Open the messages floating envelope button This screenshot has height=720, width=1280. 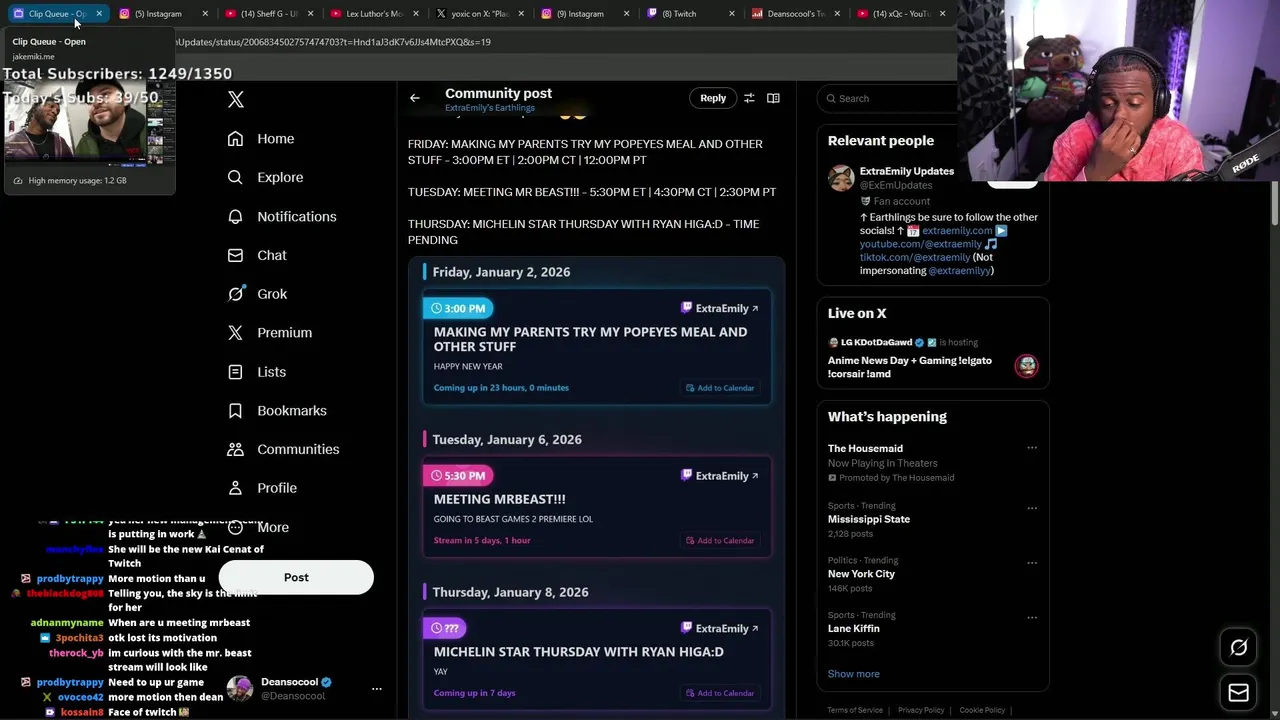1238,692
